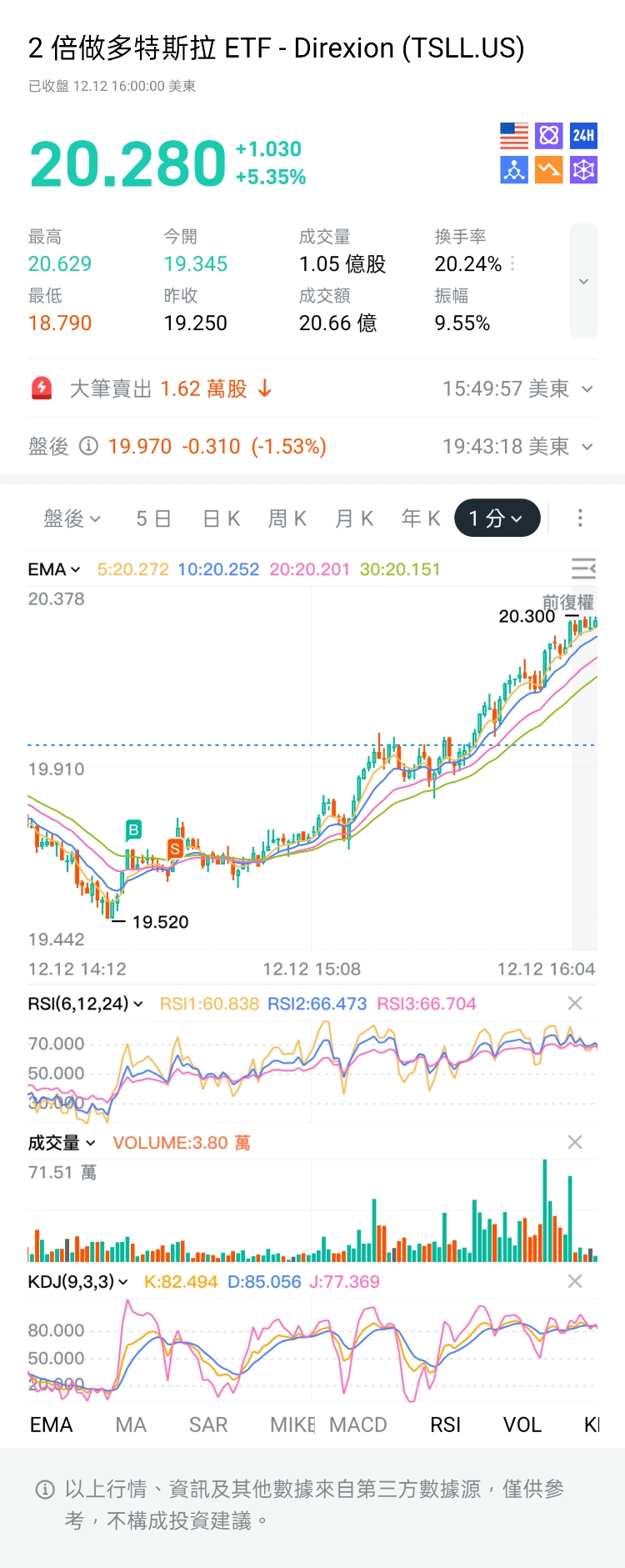Tap the after-hours price 19.970
This screenshot has height=1568, width=625.
(140, 447)
